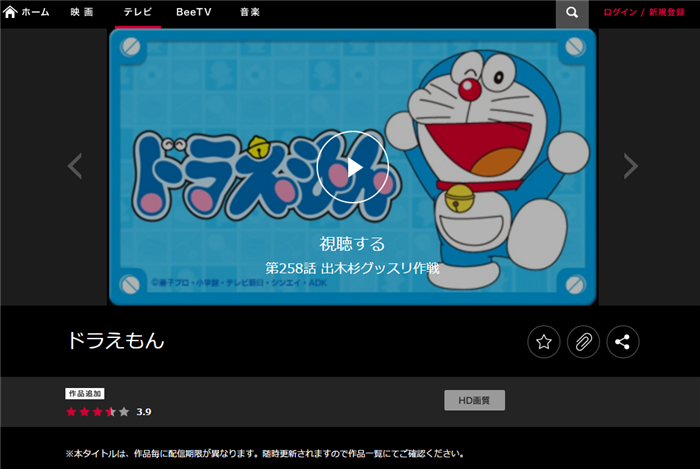Select episode 第258話 出木杉グッスリ作戦 title
The height and width of the screenshot is (469, 700).
pos(352,268)
